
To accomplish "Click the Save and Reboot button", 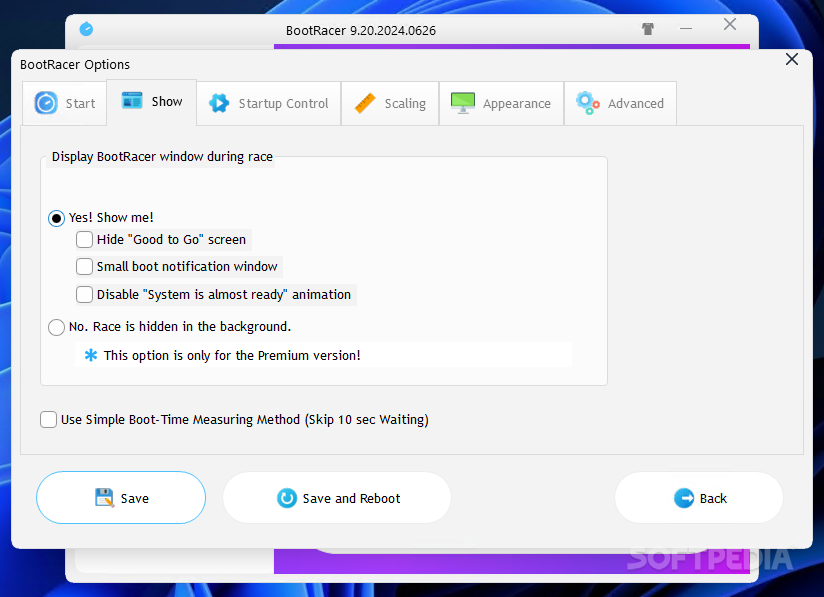I will pyautogui.click(x=337, y=498).
